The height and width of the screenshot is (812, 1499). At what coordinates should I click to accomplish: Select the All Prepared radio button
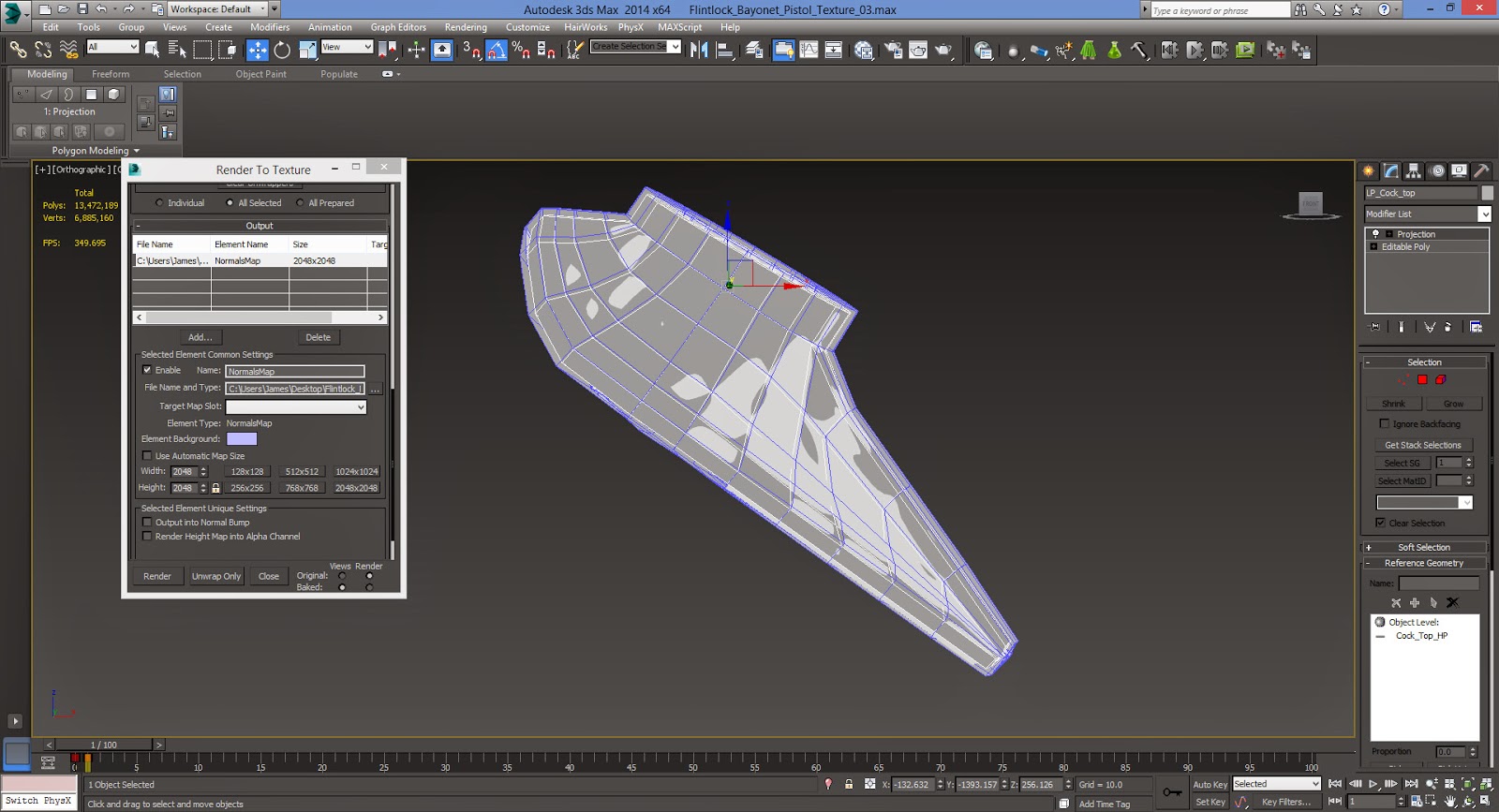(x=300, y=203)
